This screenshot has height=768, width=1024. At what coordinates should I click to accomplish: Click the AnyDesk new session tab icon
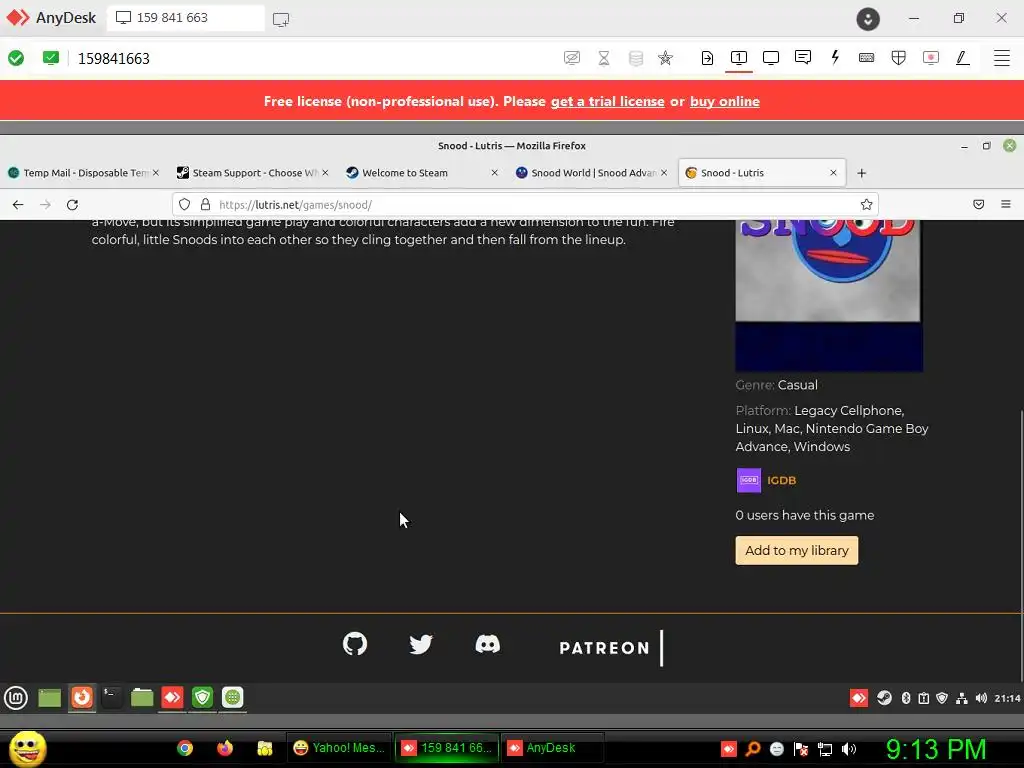281,19
